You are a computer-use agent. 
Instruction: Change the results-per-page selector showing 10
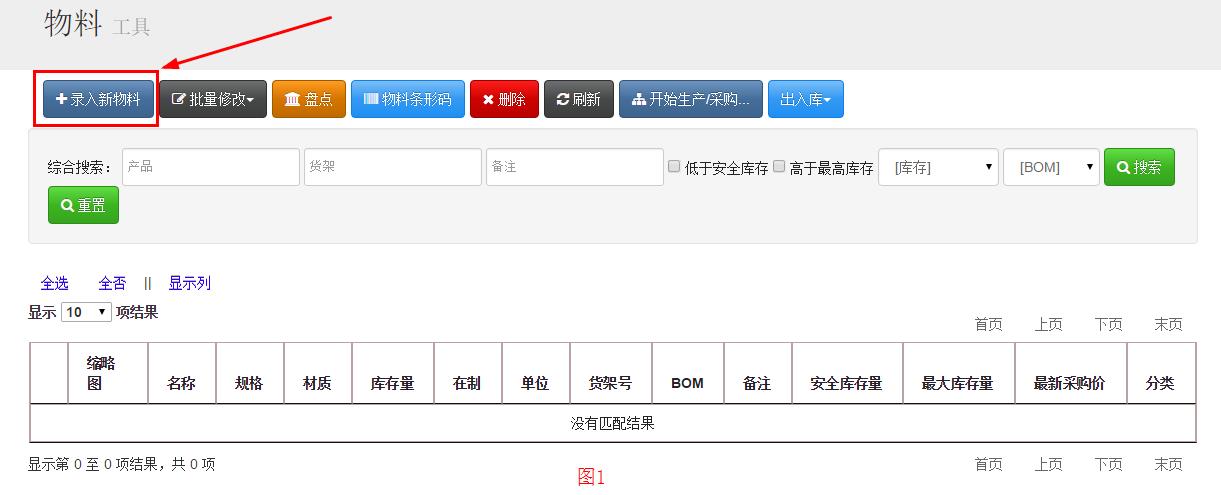click(x=86, y=312)
